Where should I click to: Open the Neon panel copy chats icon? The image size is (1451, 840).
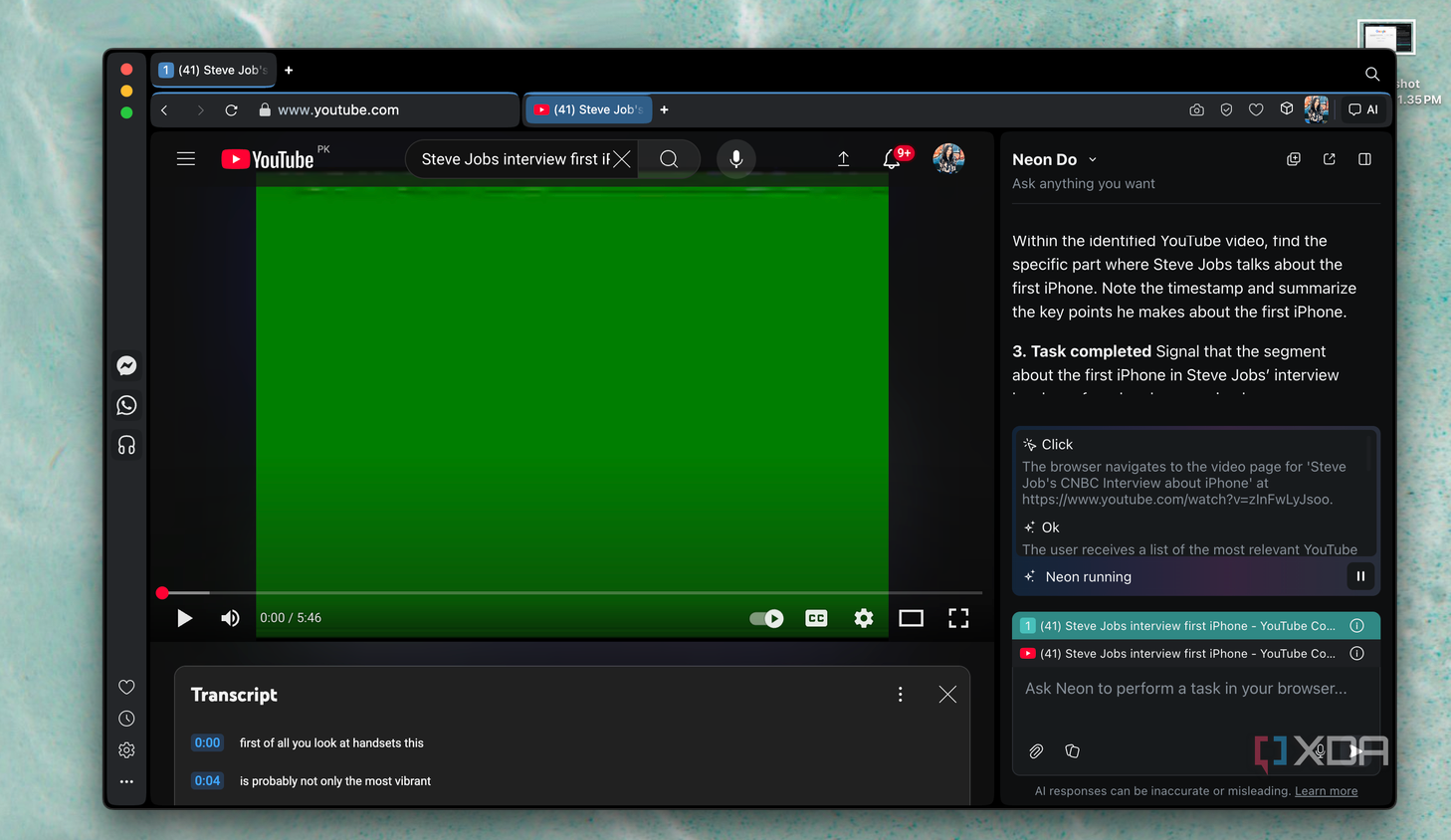[x=1294, y=159]
